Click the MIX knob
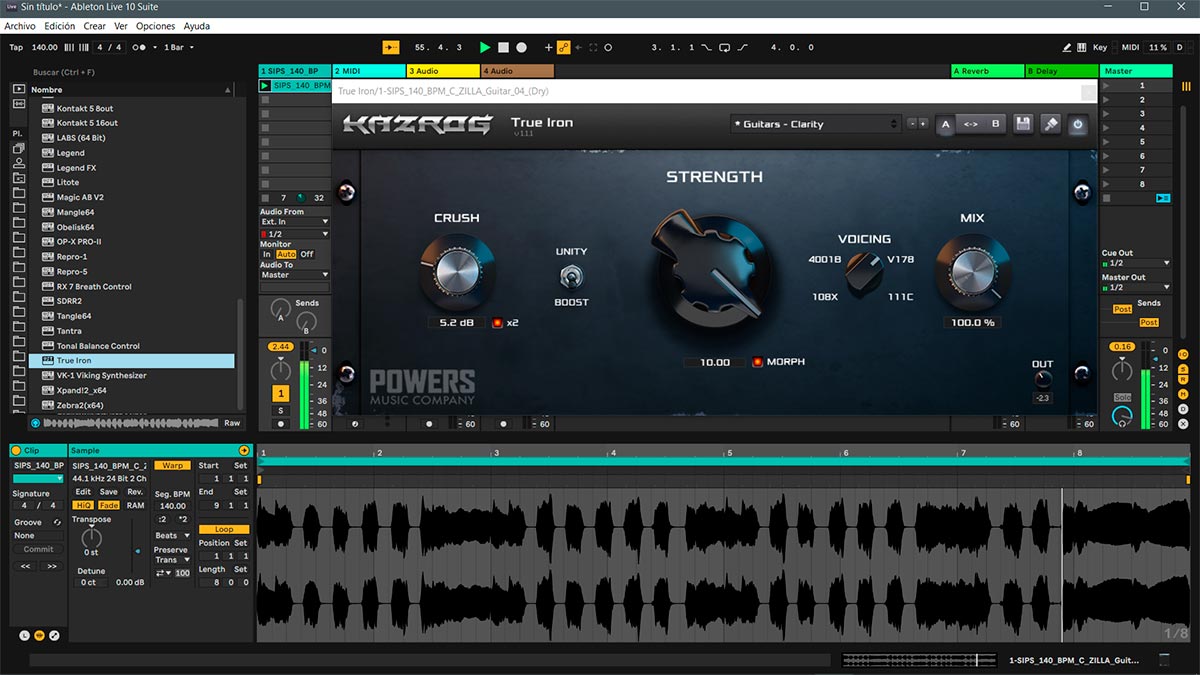1200x675 pixels. (x=971, y=272)
